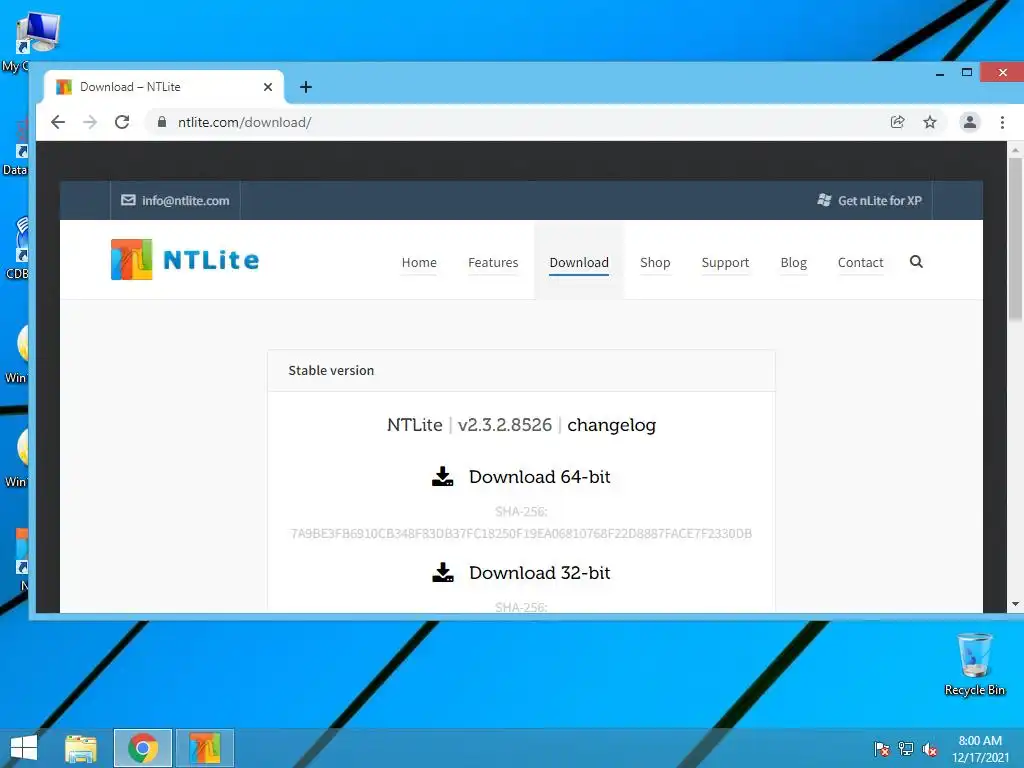1024x768 pixels.
Task: Click the NTLite logo
Action: coord(185,259)
